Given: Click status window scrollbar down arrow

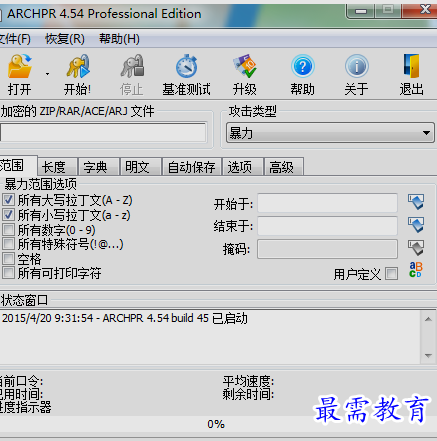Looking at the screenshot, I should 428,356.
